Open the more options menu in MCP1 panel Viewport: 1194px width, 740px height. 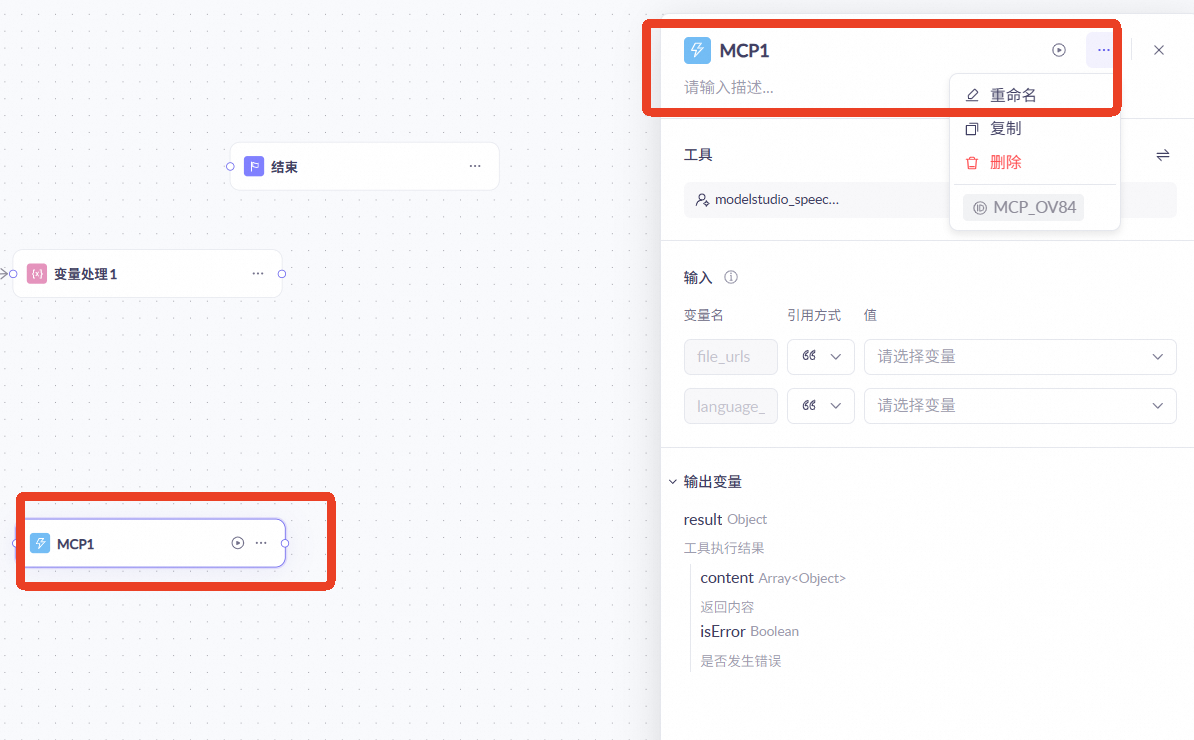click(1103, 50)
